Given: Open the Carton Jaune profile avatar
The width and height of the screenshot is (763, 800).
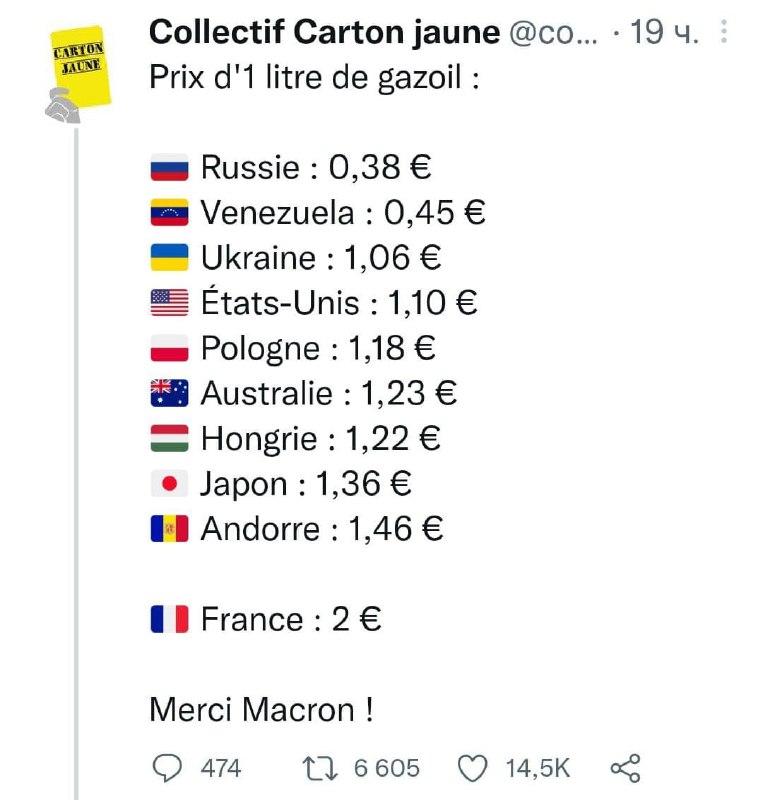Looking at the screenshot, I should (x=78, y=74).
